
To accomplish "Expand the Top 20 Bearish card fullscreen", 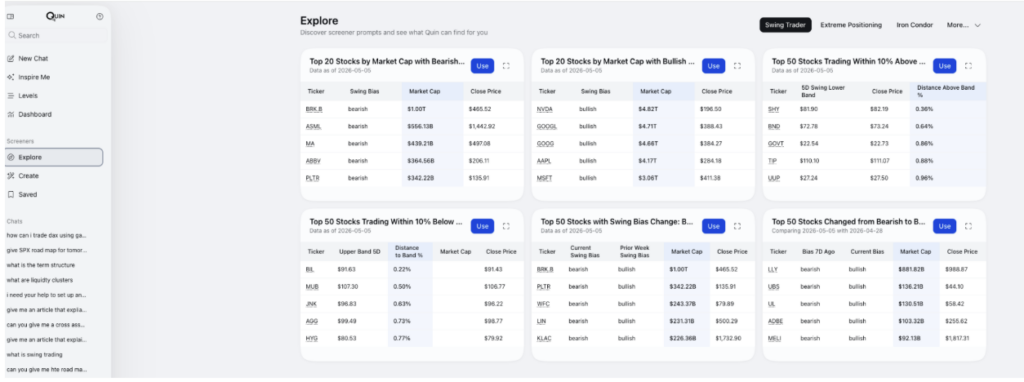I will click(x=506, y=65).
